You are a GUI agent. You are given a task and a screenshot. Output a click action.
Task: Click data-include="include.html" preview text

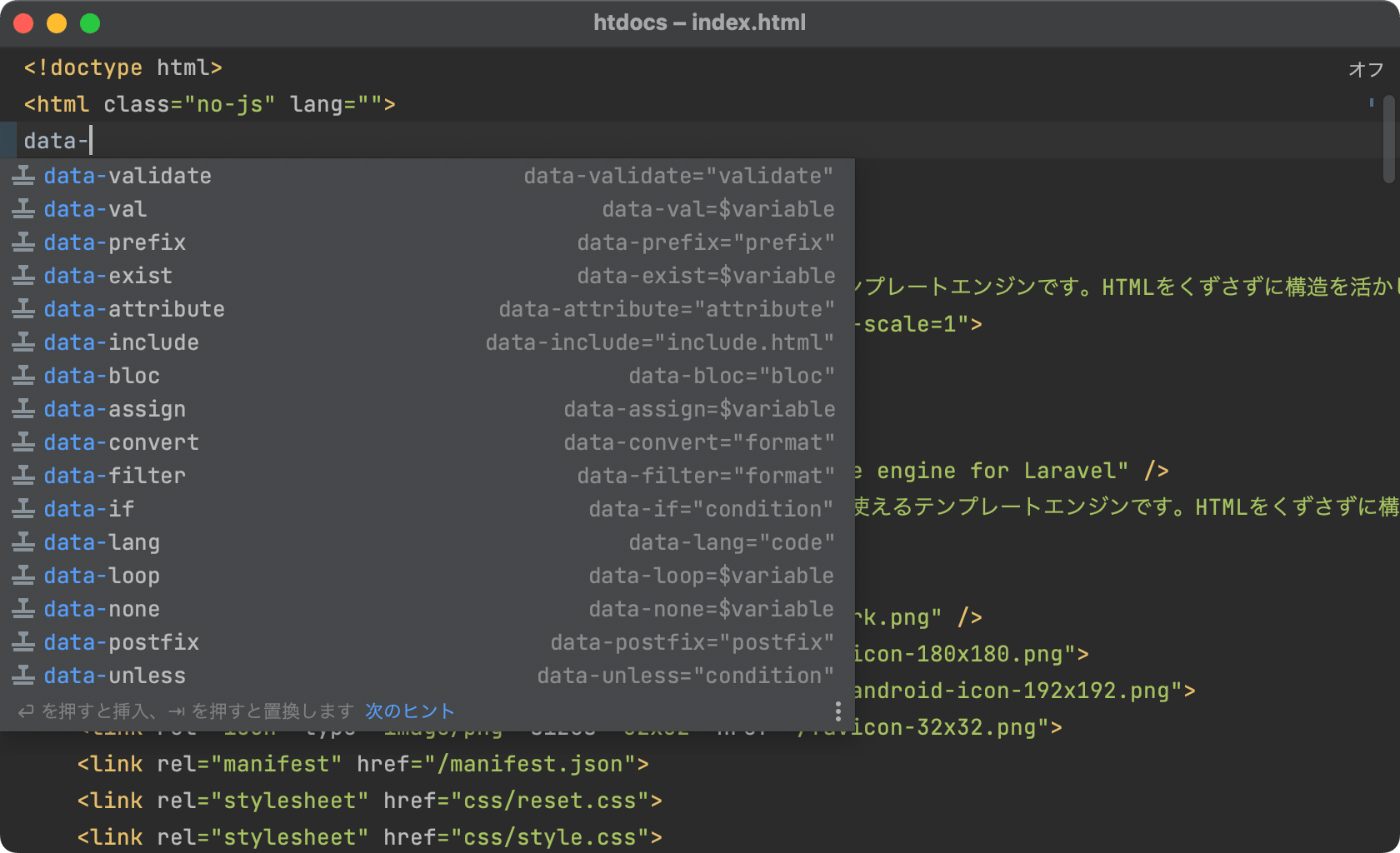coord(660,342)
